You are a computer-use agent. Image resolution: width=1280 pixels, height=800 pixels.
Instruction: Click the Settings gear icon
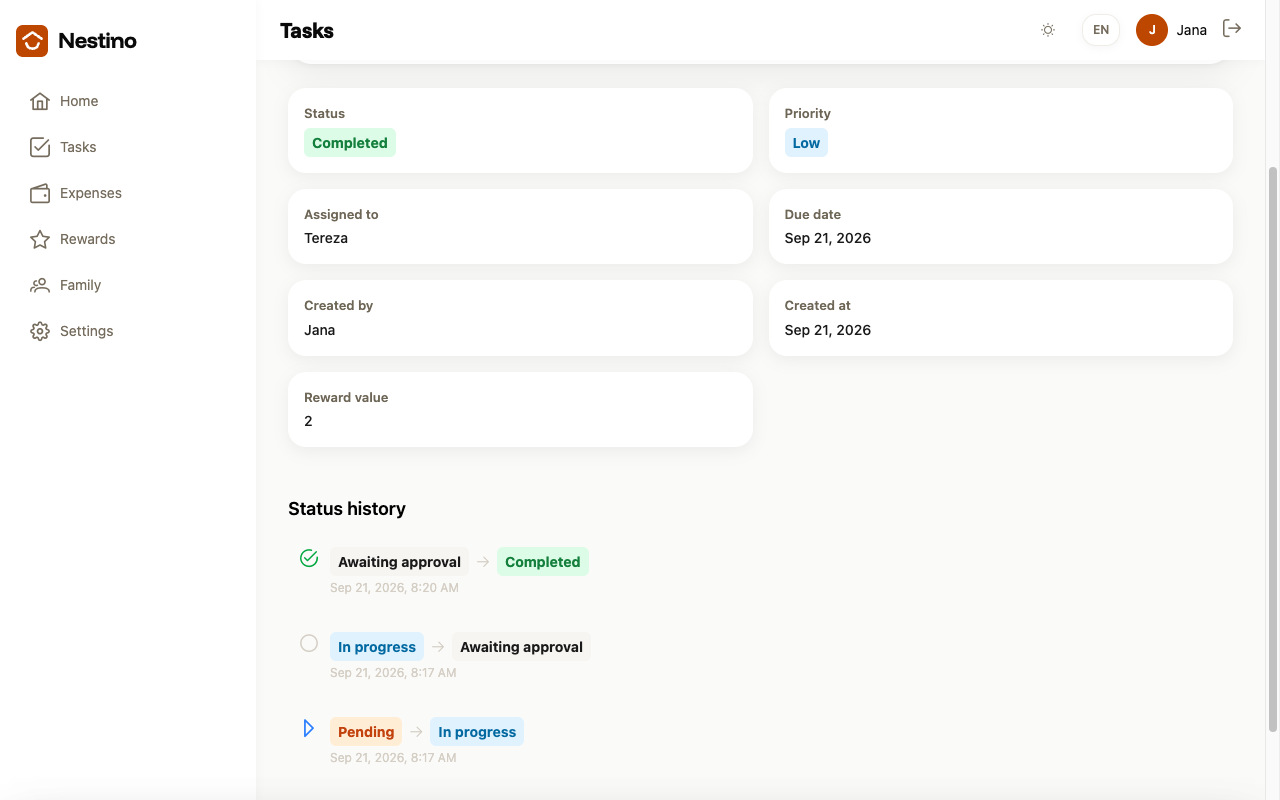[40, 331]
